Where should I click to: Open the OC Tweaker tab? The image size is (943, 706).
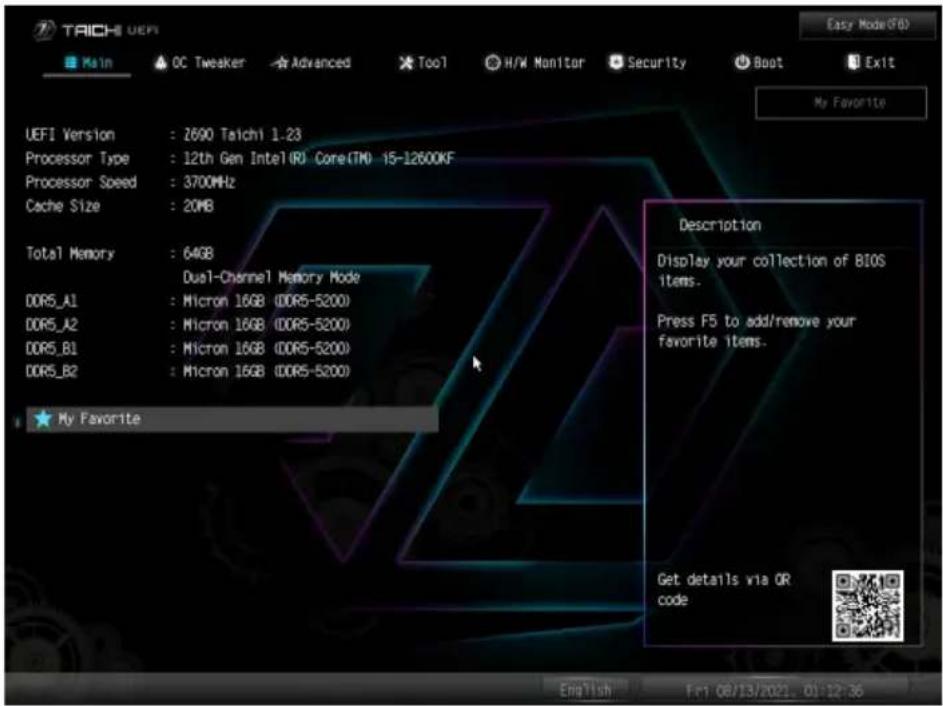200,63
